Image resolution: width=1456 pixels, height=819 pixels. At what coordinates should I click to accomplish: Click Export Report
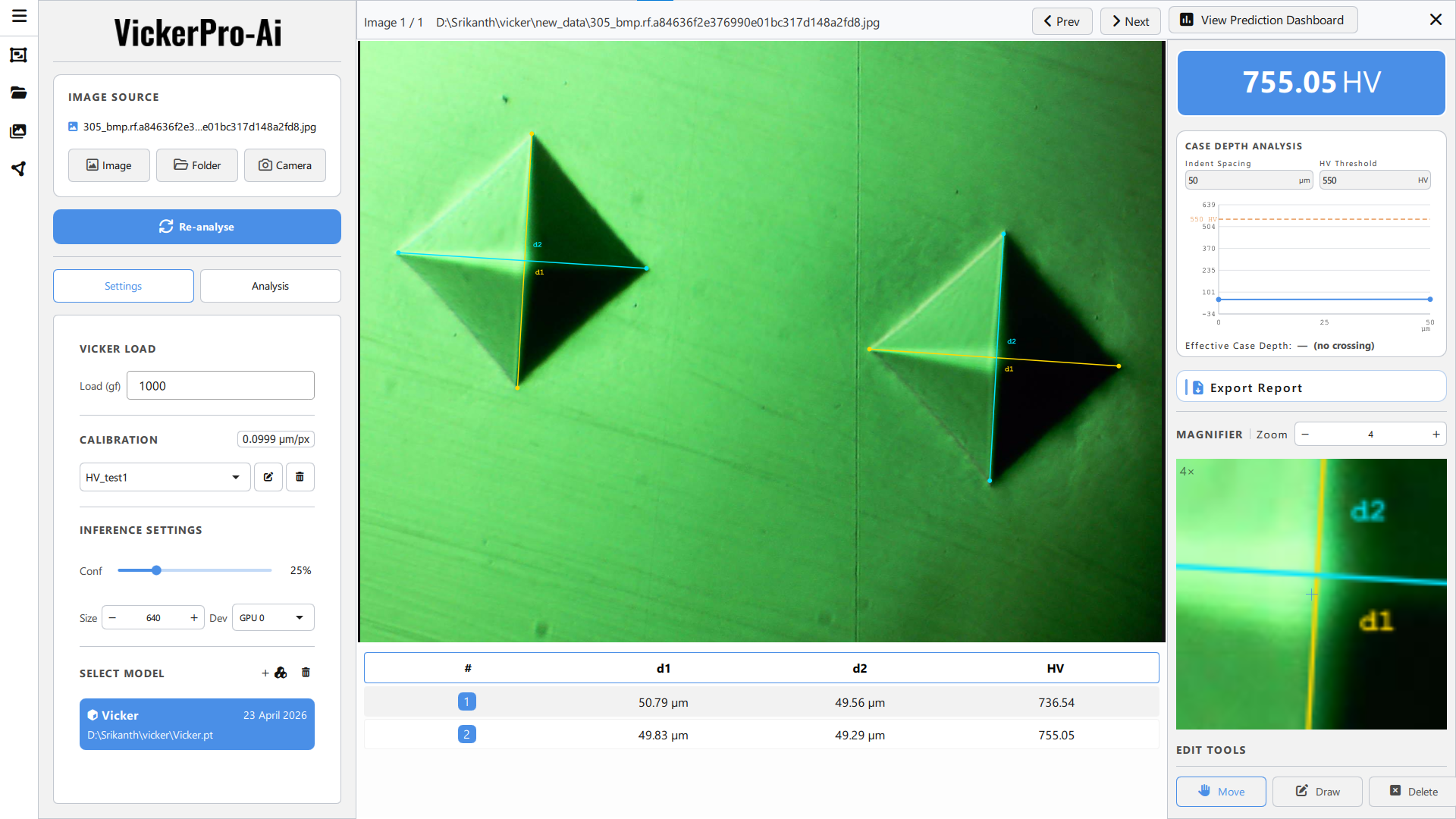(1311, 388)
